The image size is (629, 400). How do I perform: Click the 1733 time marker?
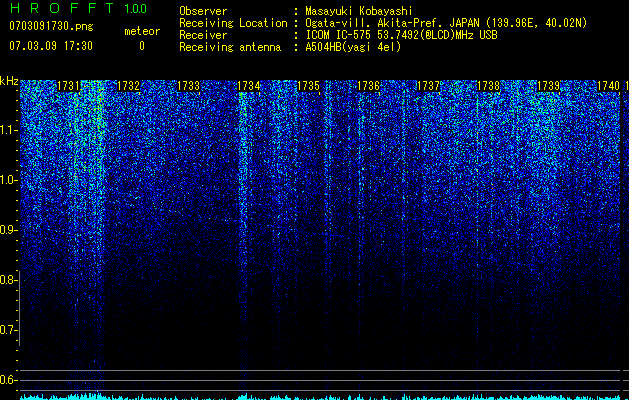(x=189, y=86)
